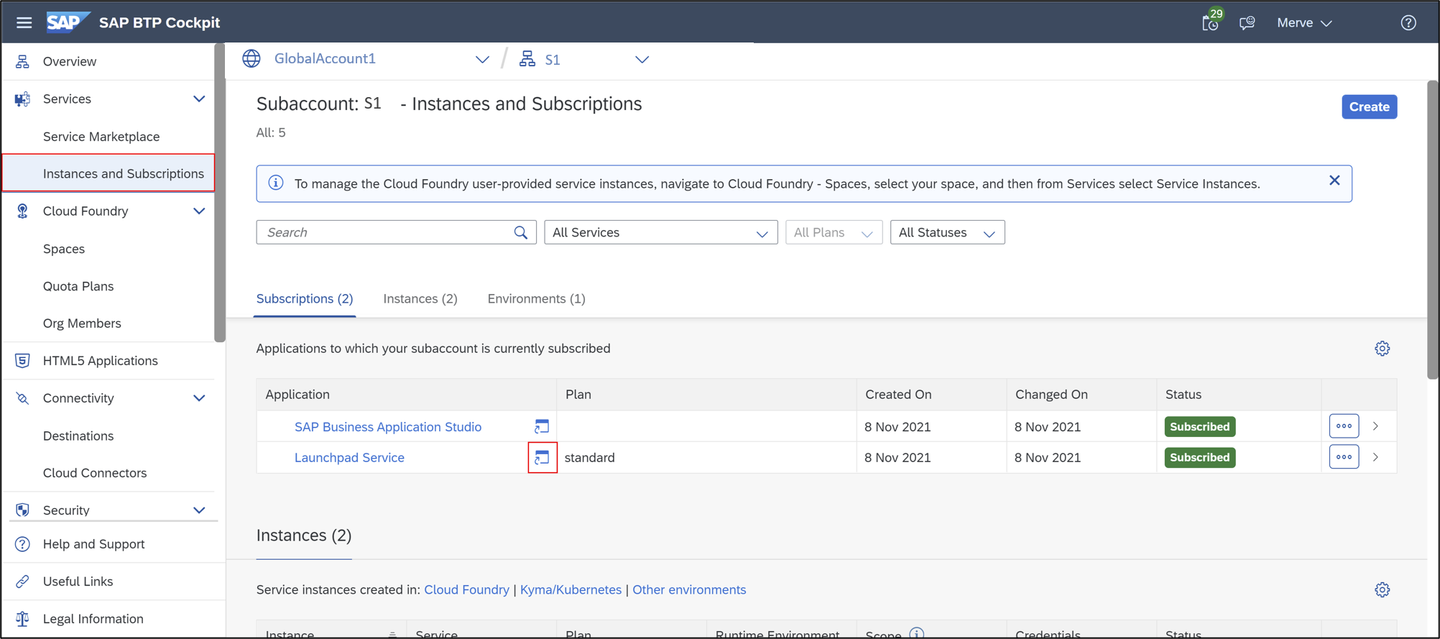
Task: Open the Launchpad Service link
Action: coord(349,458)
